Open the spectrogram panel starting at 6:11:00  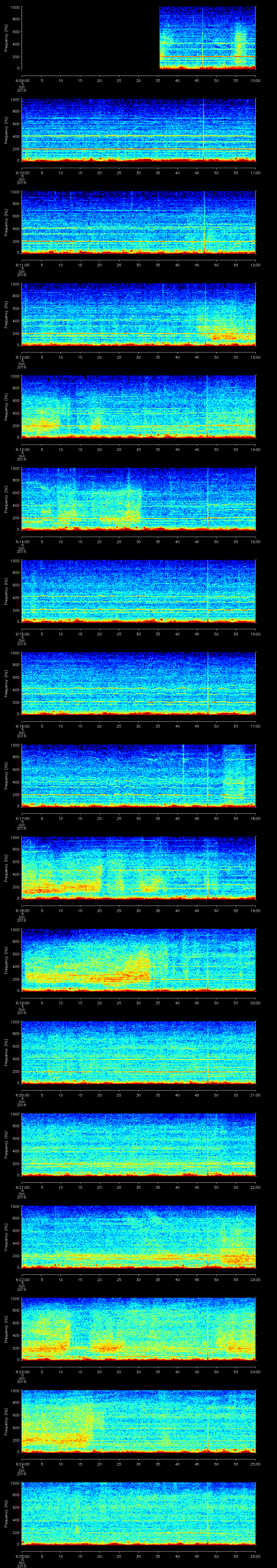click(139, 222)
